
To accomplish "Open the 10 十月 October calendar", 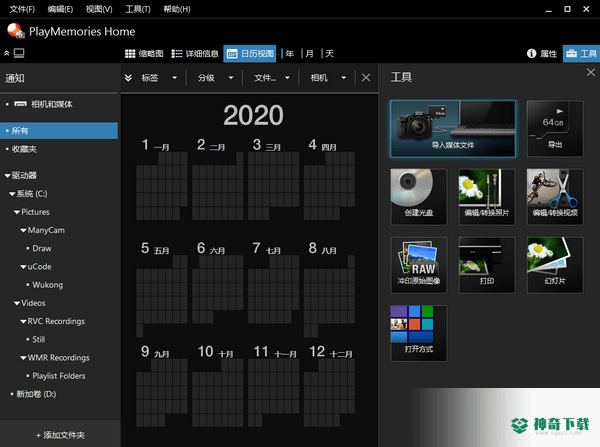I will [218, 386].
